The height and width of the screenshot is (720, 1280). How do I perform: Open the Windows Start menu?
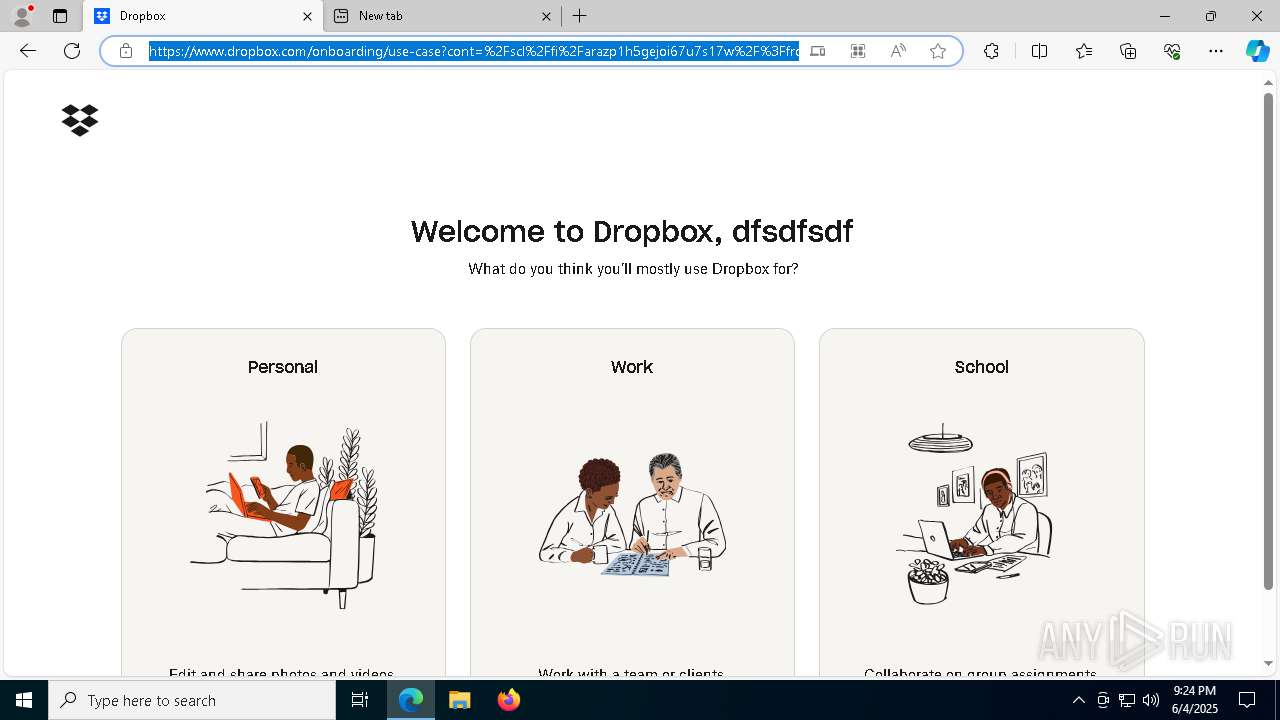point(24,700)
